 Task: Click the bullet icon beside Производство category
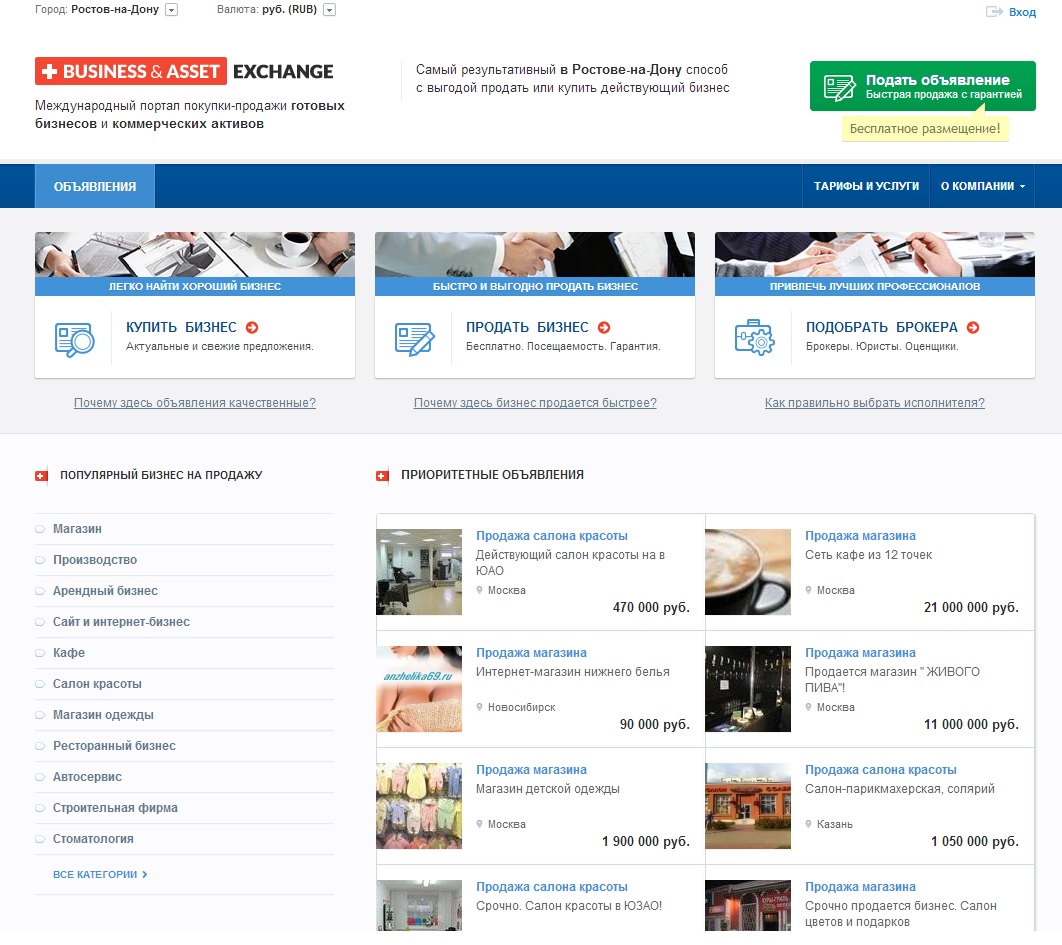click(x=41, y=560)
